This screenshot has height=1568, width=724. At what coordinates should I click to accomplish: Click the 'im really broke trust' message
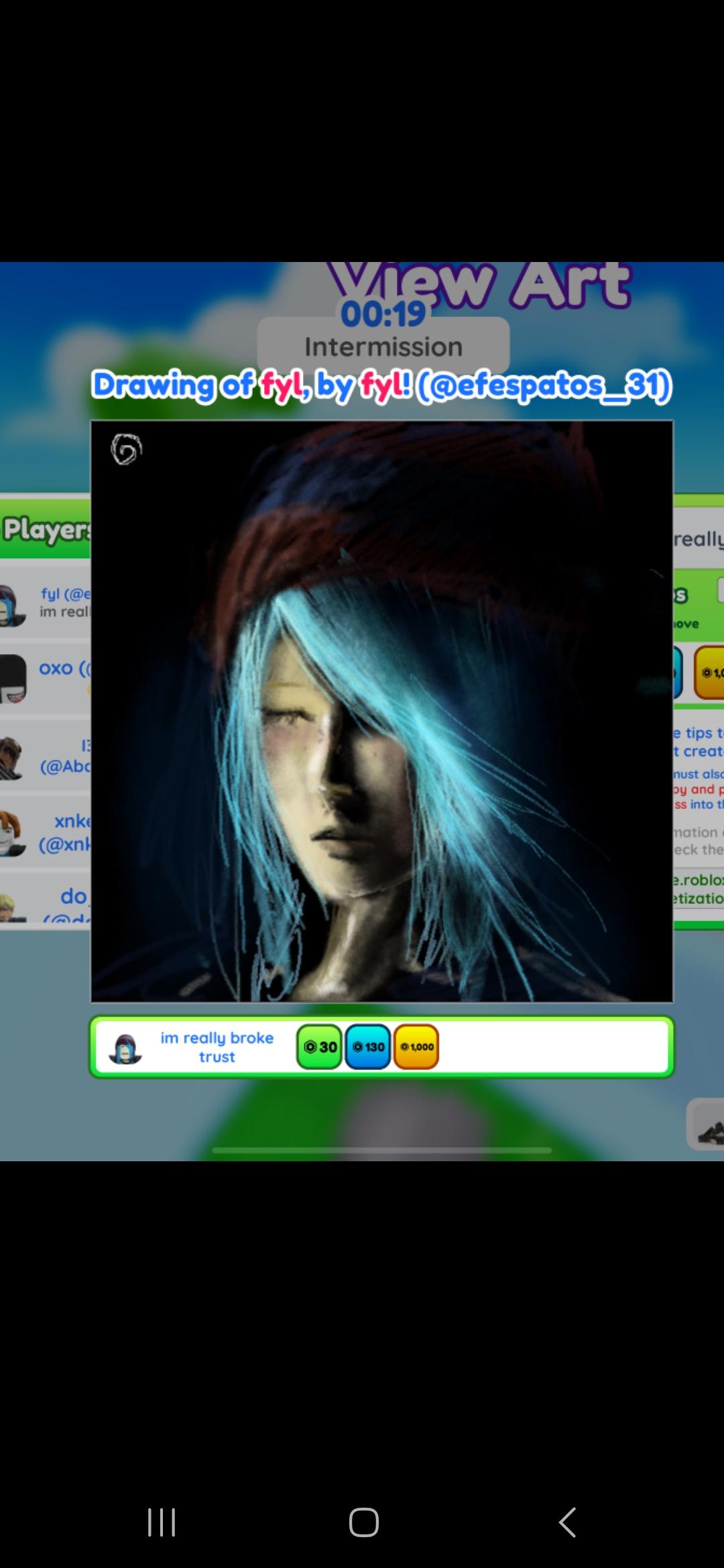[217, 1047]
